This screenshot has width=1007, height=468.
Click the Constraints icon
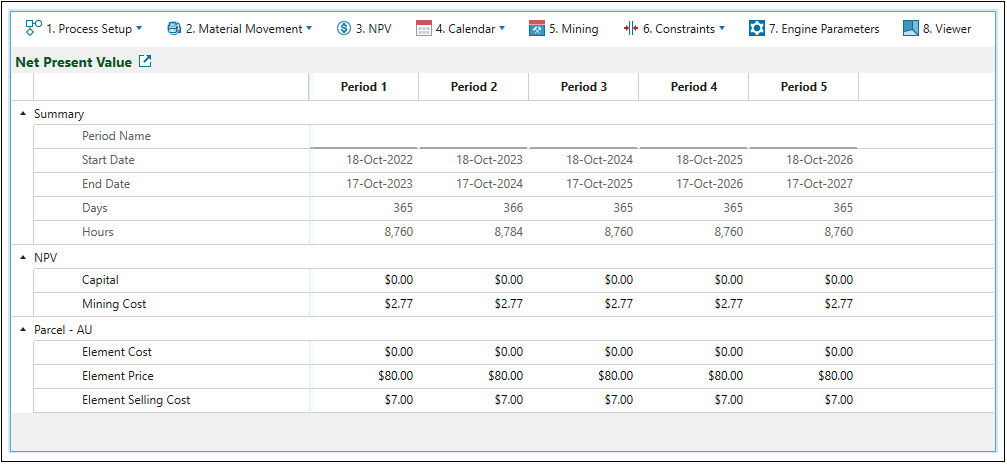click(x=630, y=29)
